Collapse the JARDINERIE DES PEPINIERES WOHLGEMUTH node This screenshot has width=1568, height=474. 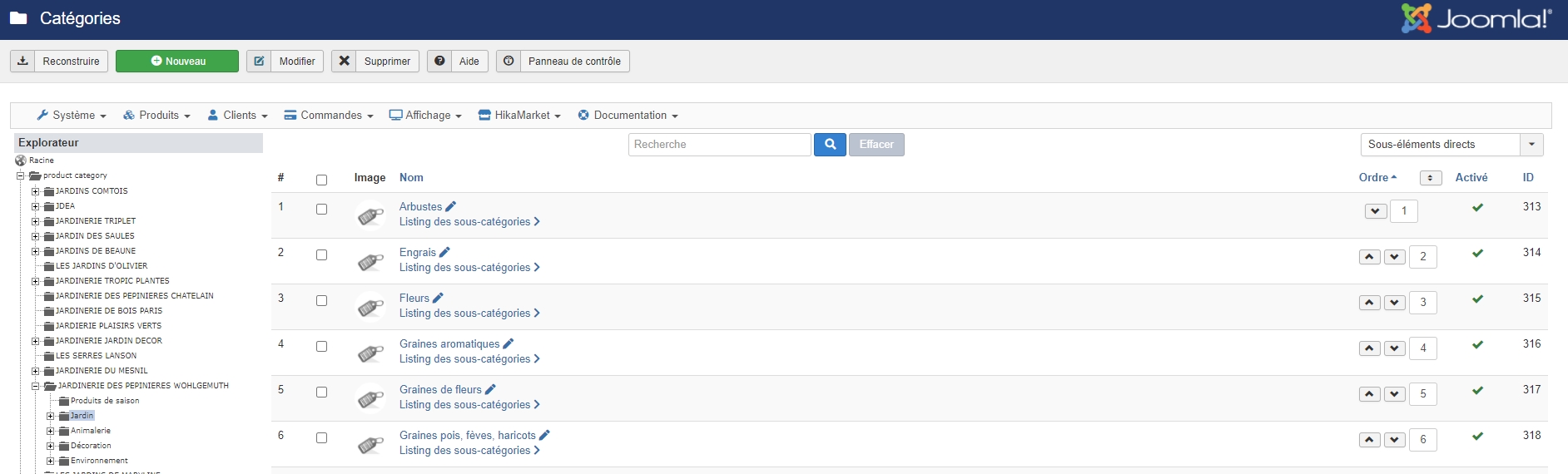click(36, 386)
